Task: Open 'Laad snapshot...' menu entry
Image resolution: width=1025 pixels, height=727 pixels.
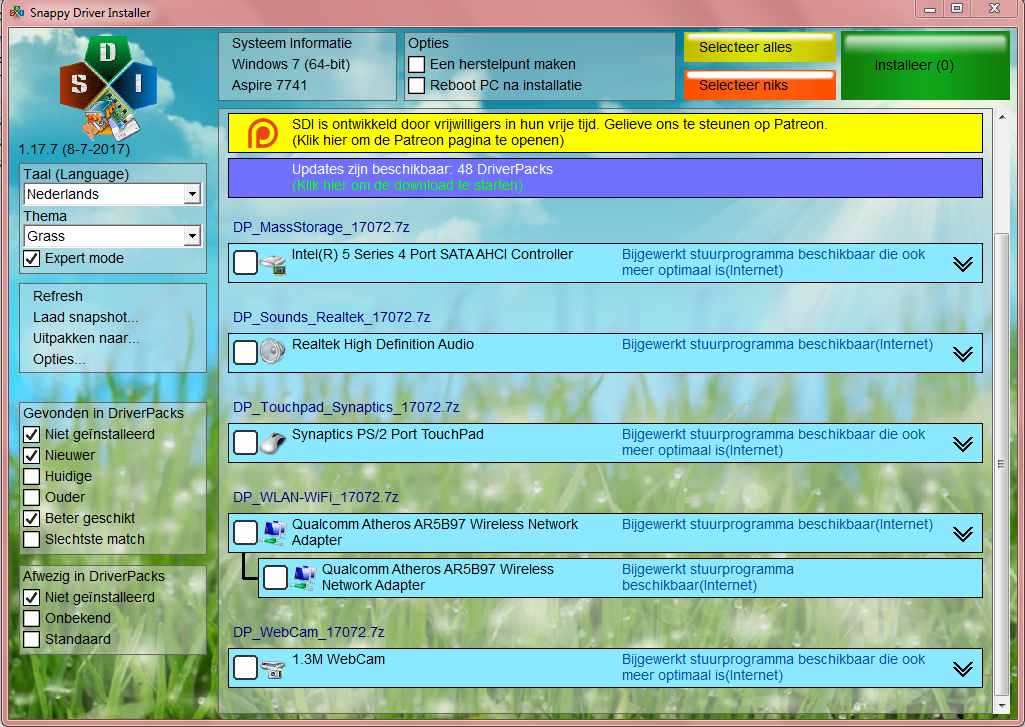Action: coord(86,317)
